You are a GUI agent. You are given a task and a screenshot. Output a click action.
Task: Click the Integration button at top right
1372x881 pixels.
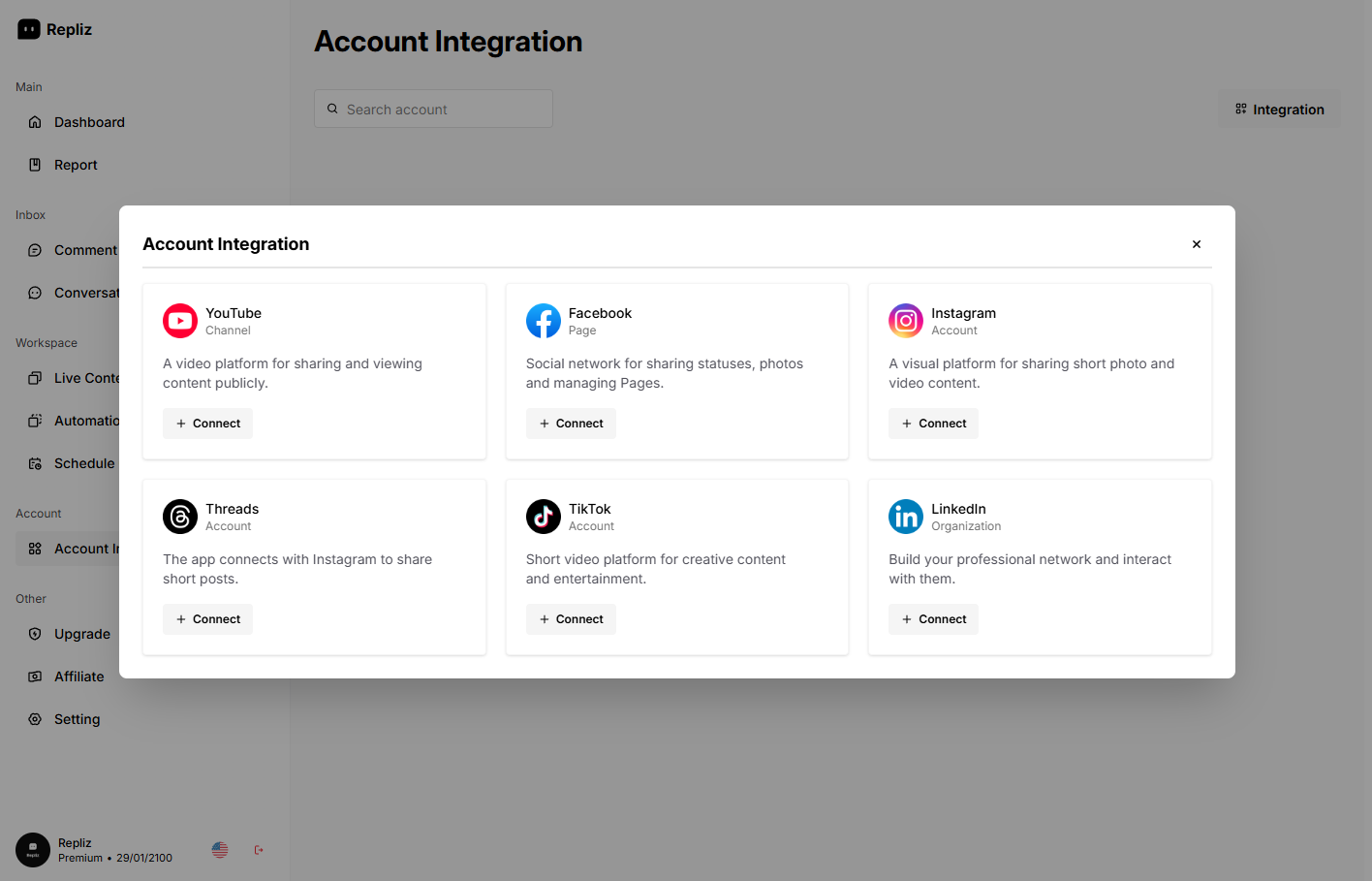pyautogui.click(x=1279, y=109)
